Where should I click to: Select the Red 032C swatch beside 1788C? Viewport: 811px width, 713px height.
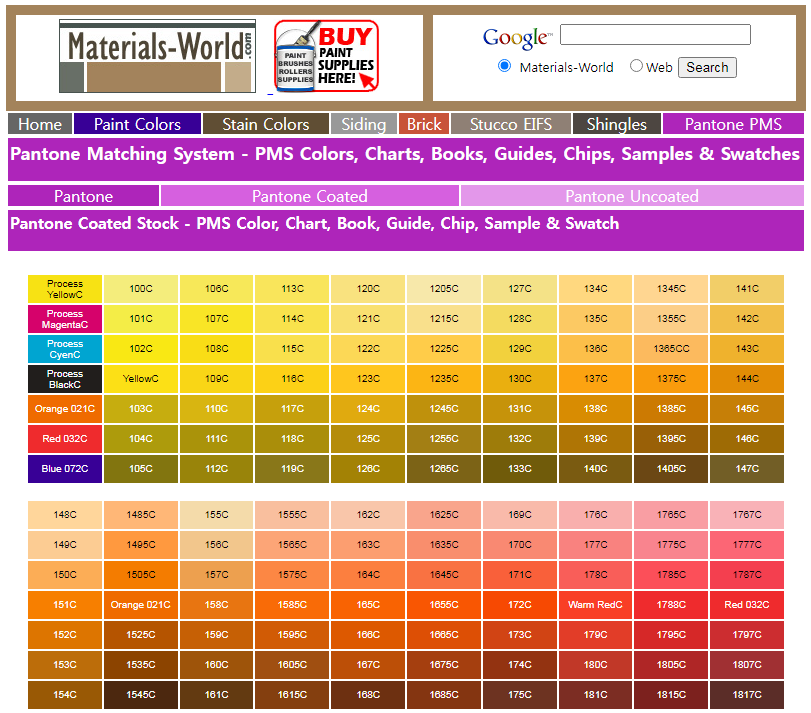(747, 605)
